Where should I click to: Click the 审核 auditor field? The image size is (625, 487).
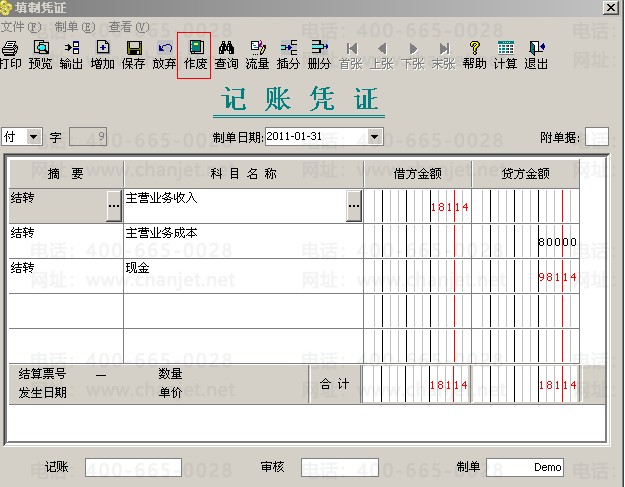(340, 467)
